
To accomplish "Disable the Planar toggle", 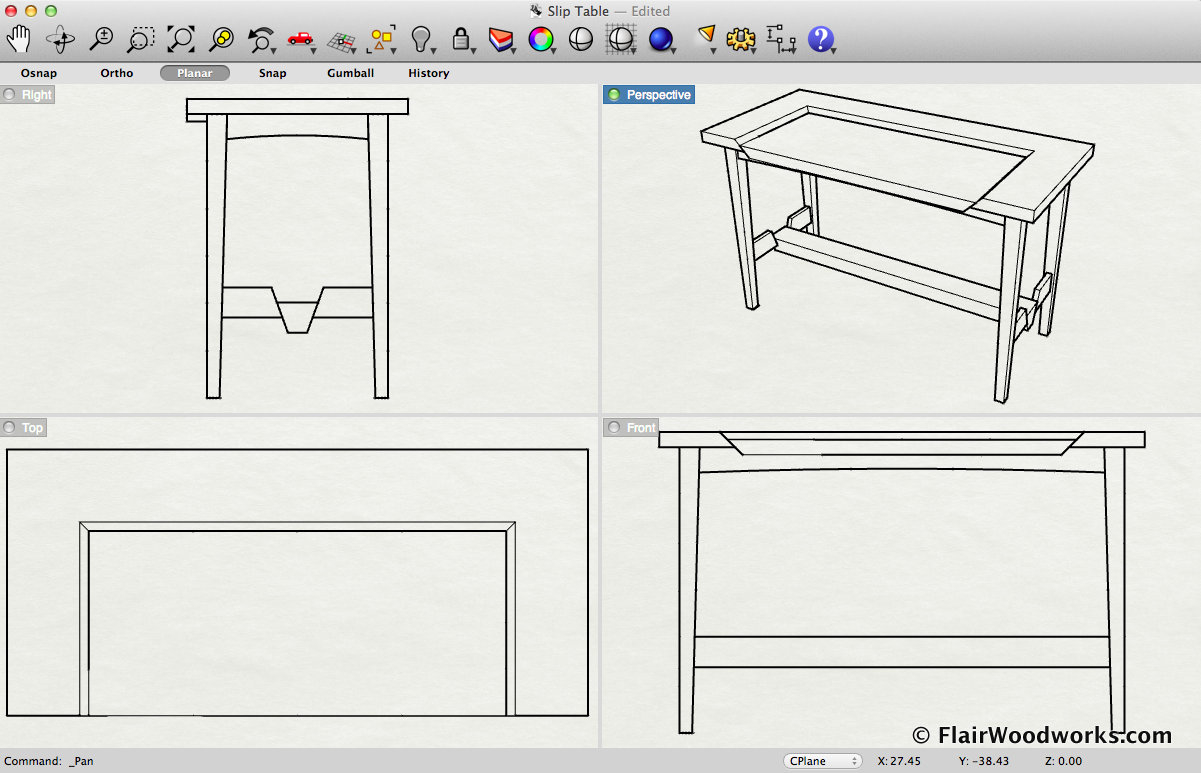I will (195, 73).
